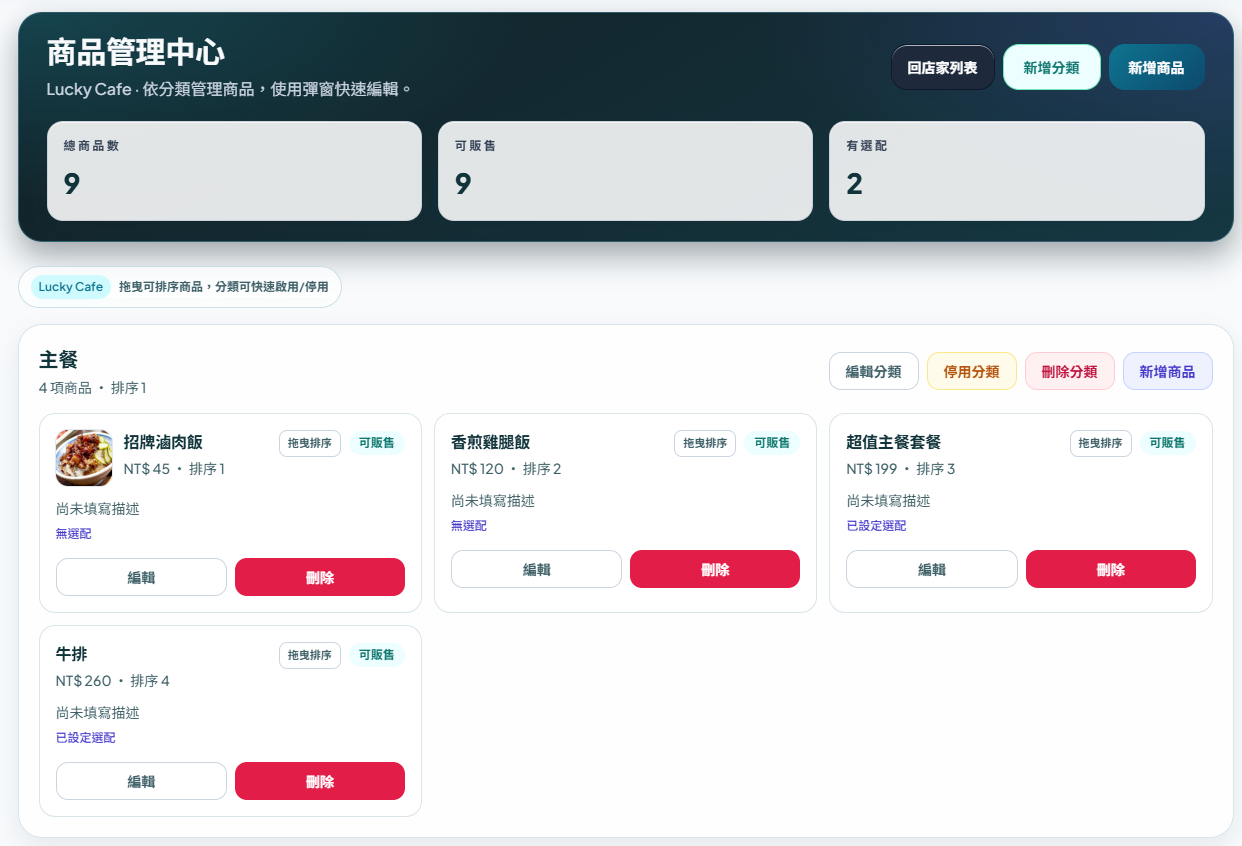Click the 可販售 status badge on 牛排
The image size is (1242, 846).
[376, 655]
